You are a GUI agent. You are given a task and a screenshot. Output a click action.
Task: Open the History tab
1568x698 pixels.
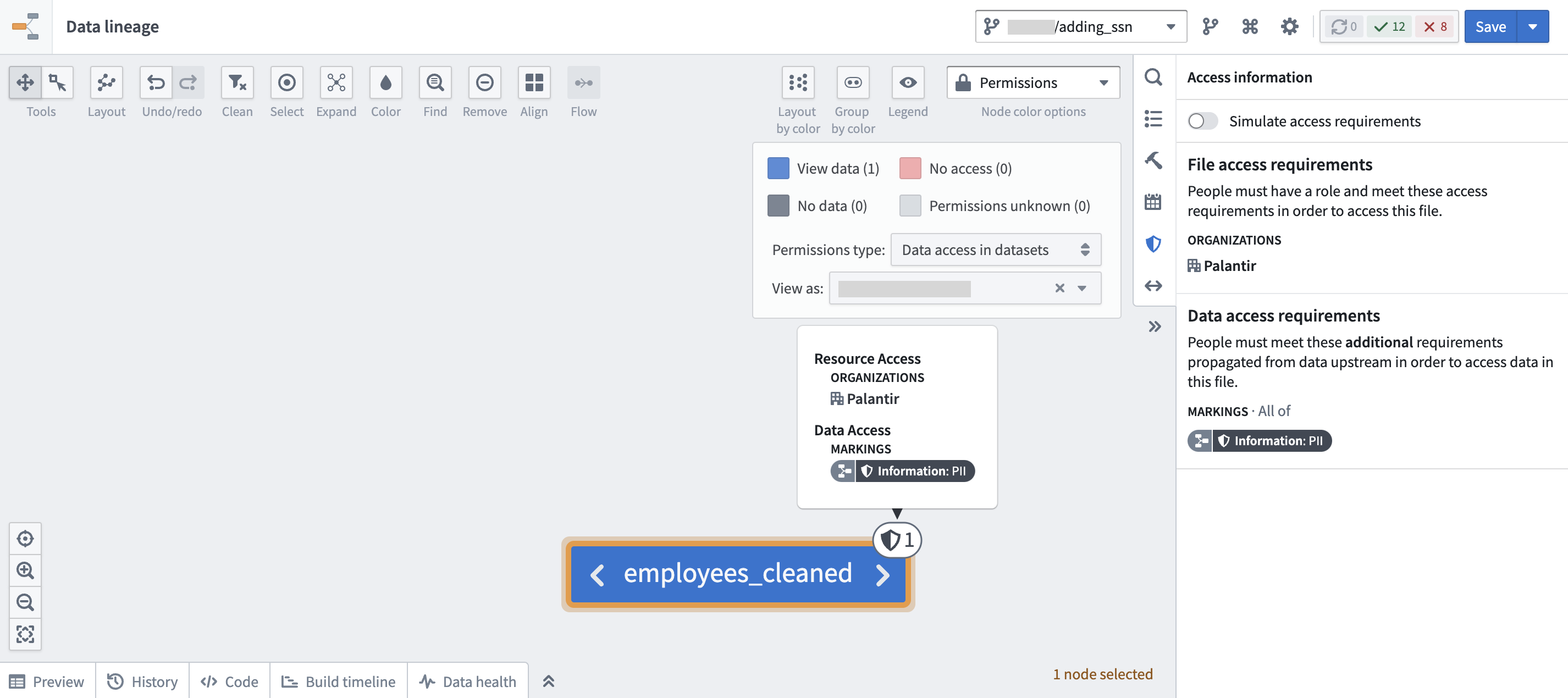[x=142, y=681]
